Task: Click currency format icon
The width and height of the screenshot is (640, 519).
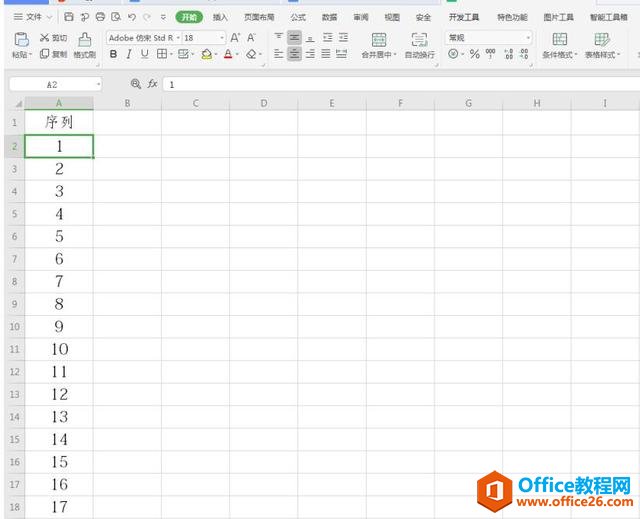Action: click(x=453, y=54)
